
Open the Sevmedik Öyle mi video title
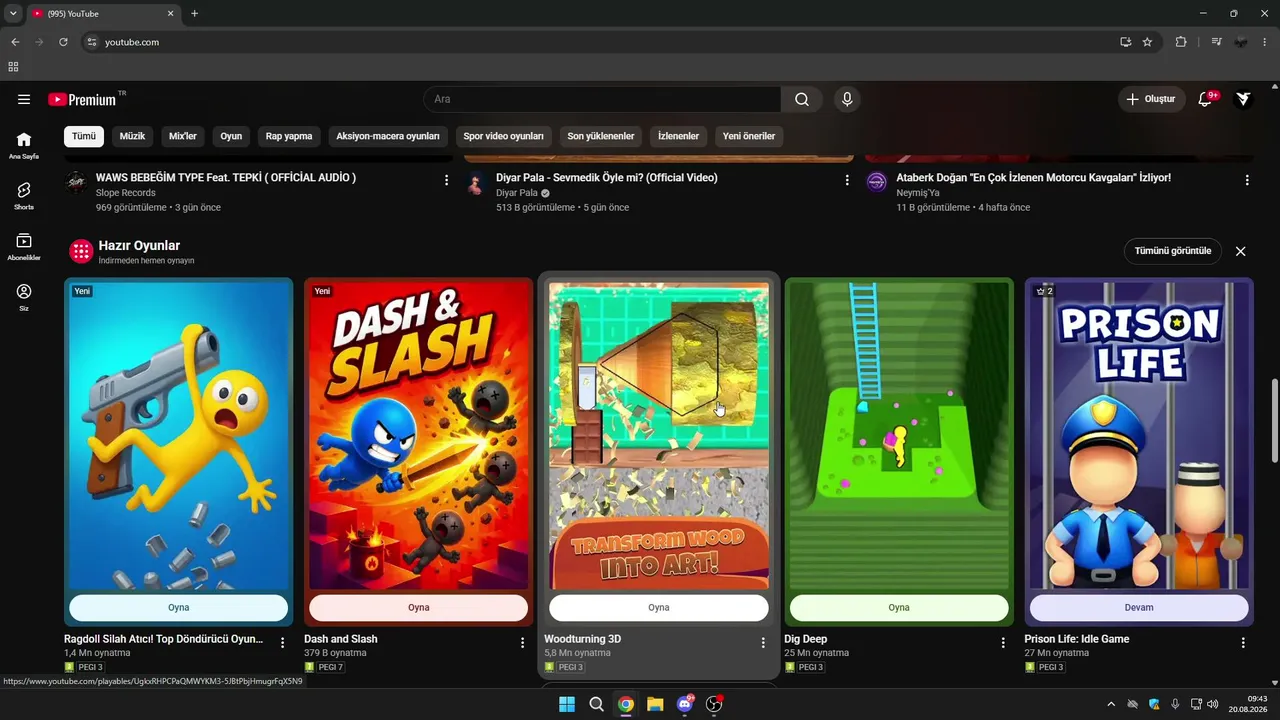point(607,178)
